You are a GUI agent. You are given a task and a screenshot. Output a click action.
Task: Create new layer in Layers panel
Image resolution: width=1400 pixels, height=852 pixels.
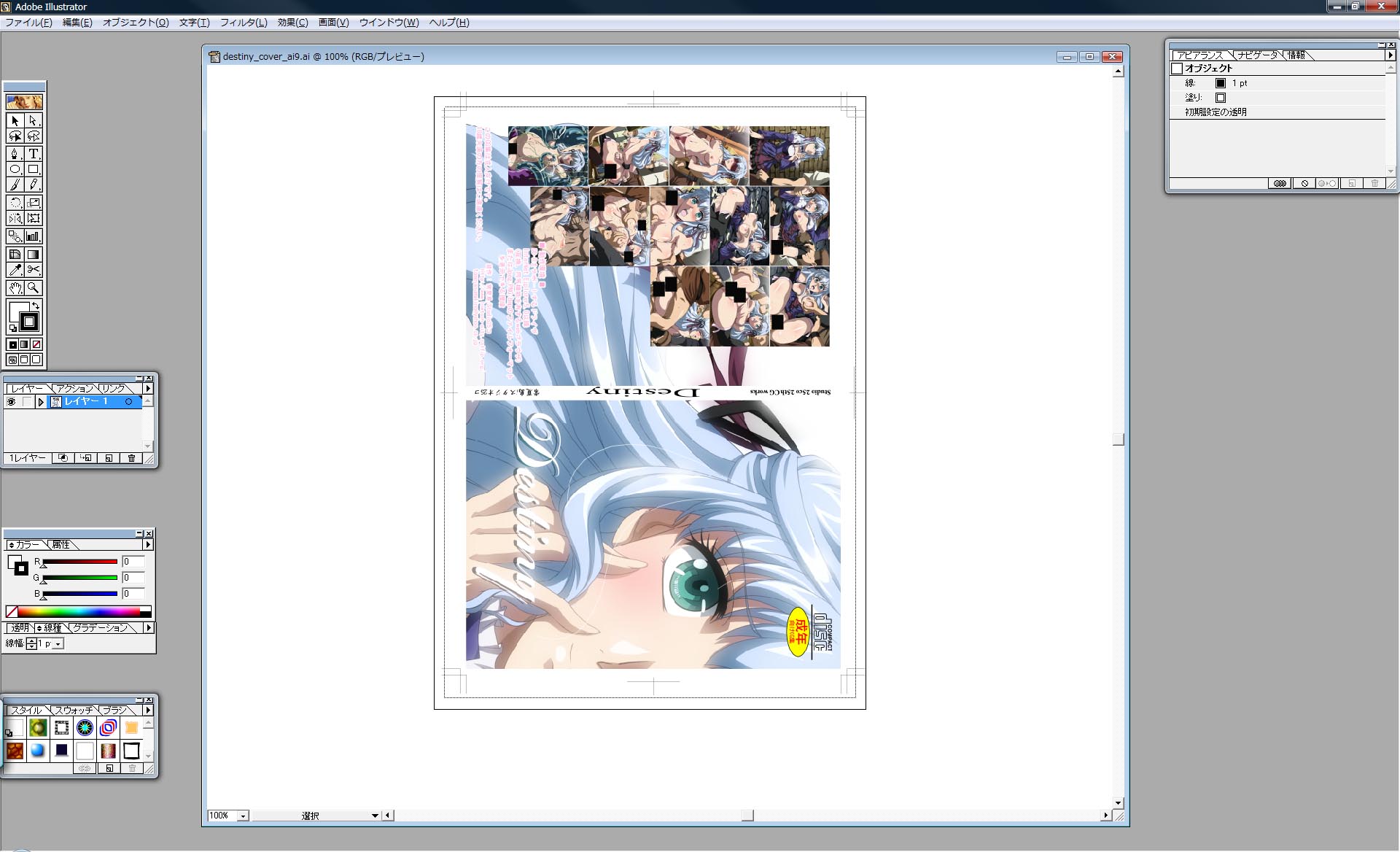[109, 458]
